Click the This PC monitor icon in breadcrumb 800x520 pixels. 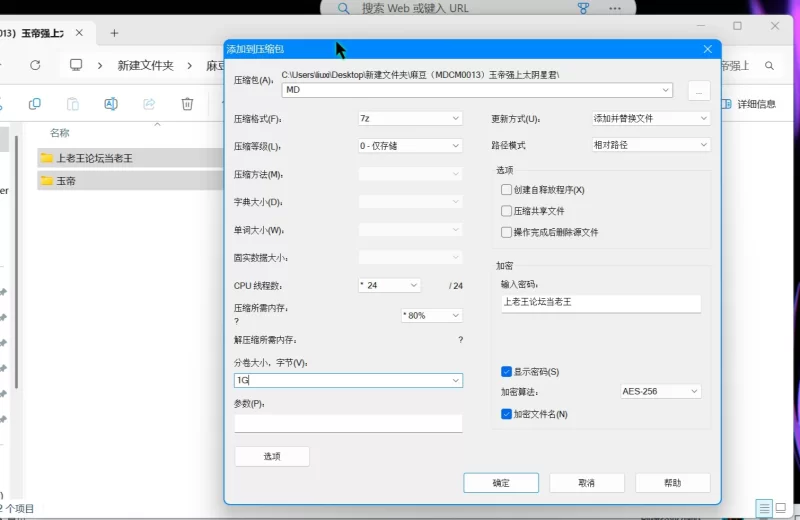tap(76, 65)
